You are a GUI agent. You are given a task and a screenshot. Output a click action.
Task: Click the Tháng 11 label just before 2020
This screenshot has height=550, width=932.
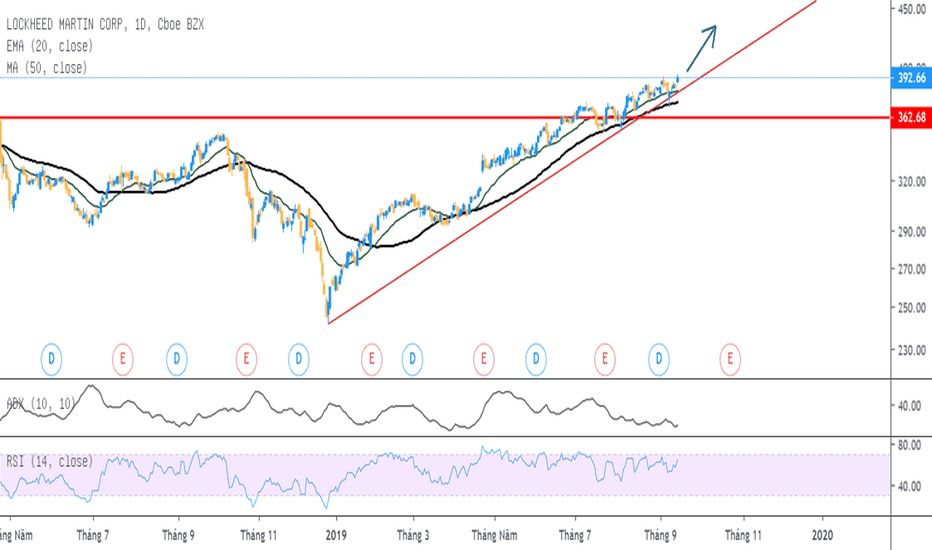click(743, 535)
